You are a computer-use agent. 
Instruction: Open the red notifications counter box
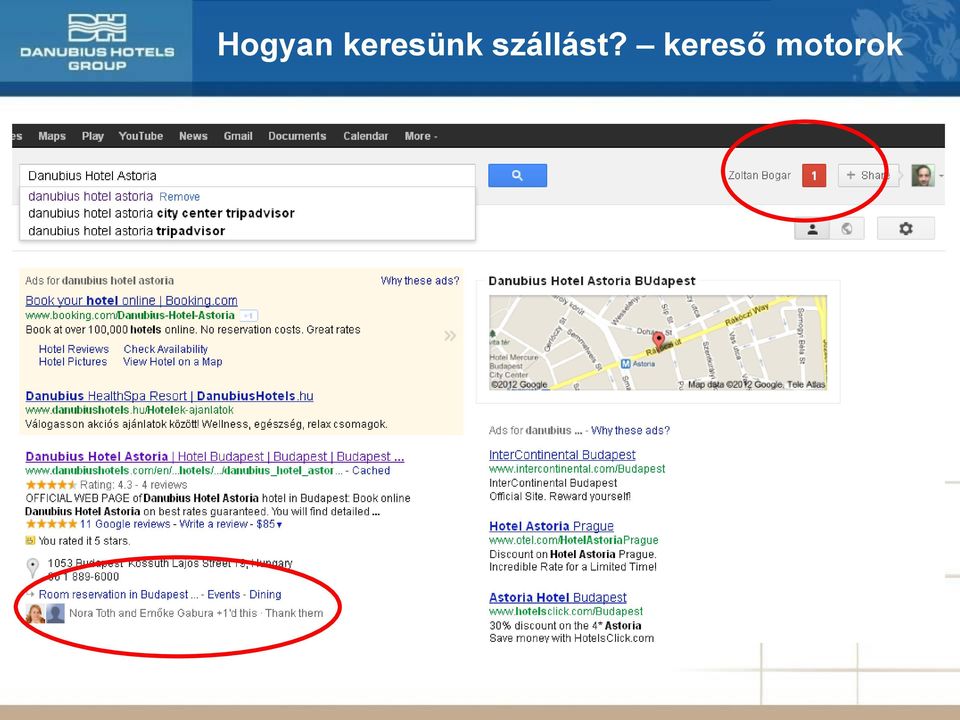[814, 176]
